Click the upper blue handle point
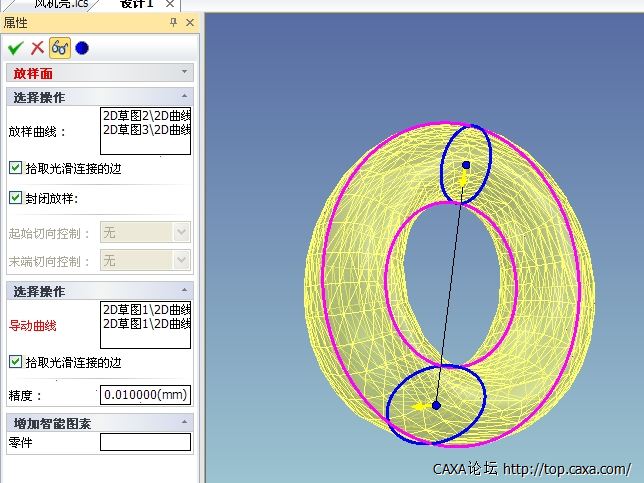The height and width of the screenshot is (483, 644). click(x=466, y=165)
